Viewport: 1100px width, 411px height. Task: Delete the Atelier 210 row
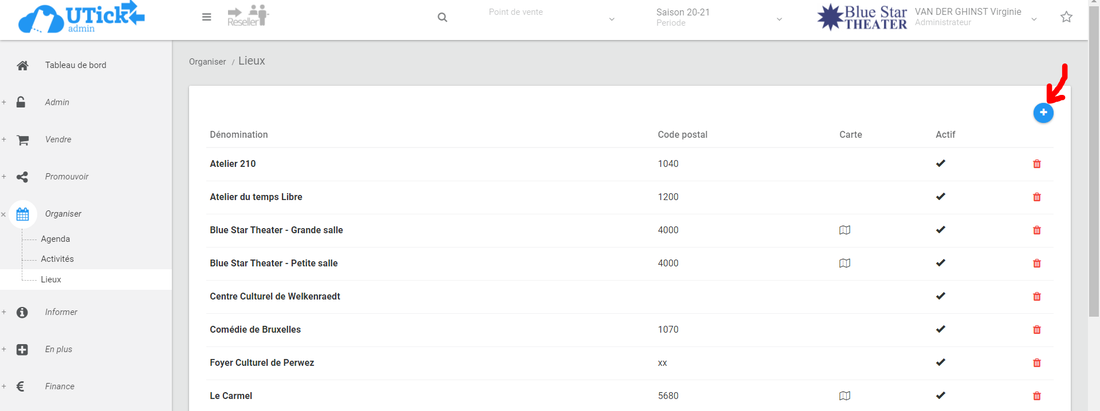[x=1036, y=164]
